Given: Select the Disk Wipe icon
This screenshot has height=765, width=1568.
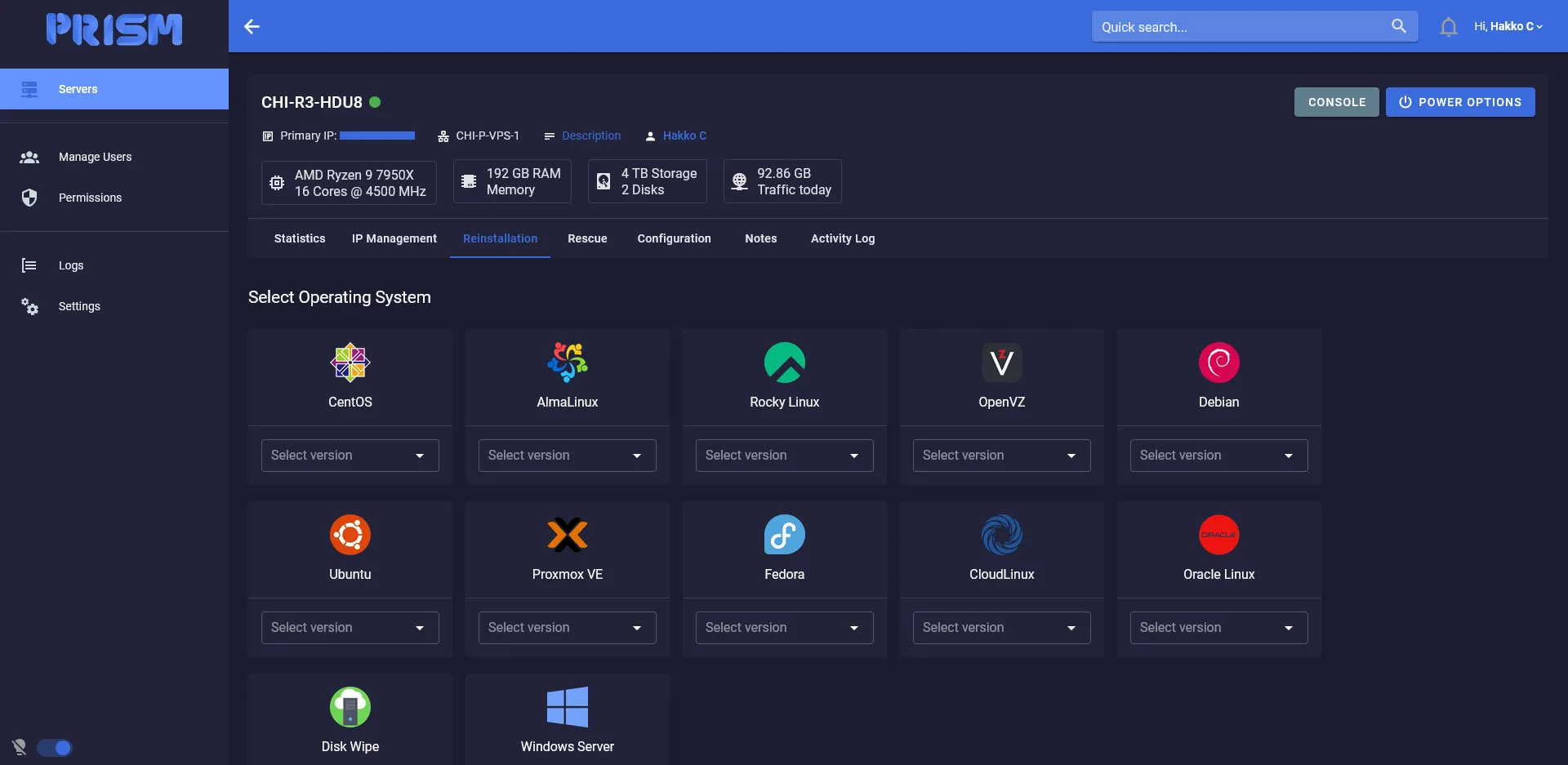Looking at the screenshot, I should tap(350, 707).
